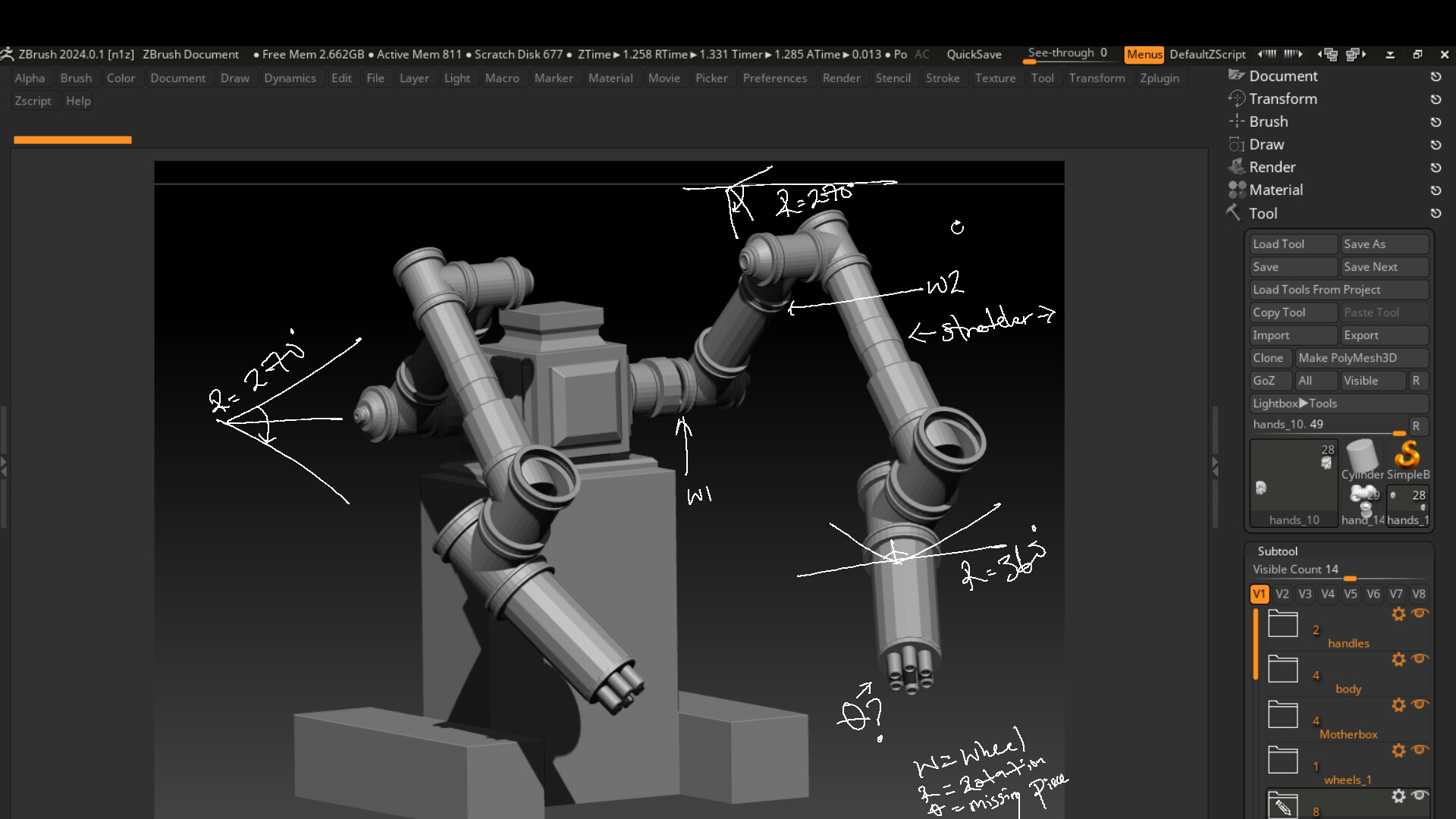Choose the Cylinder tool icon
This screenshot has width=1456, height=819.
click(x=1362, y=457)
